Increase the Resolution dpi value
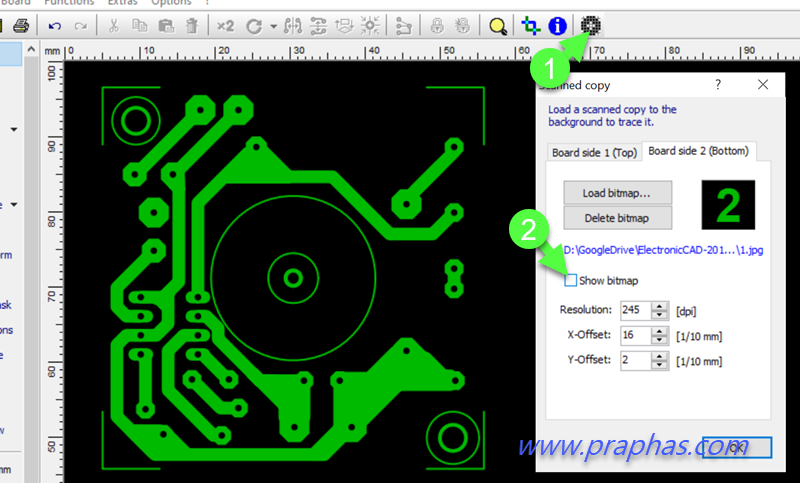The width and height of the screenshot is (800, 483). (x=659, y=305)
